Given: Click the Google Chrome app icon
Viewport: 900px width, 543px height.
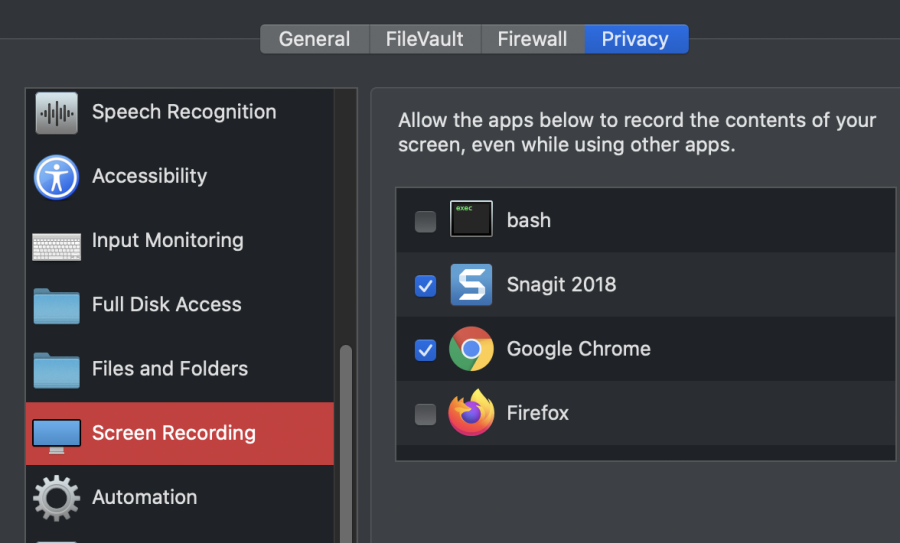Looking at the screenshot, I should [471, 349].
